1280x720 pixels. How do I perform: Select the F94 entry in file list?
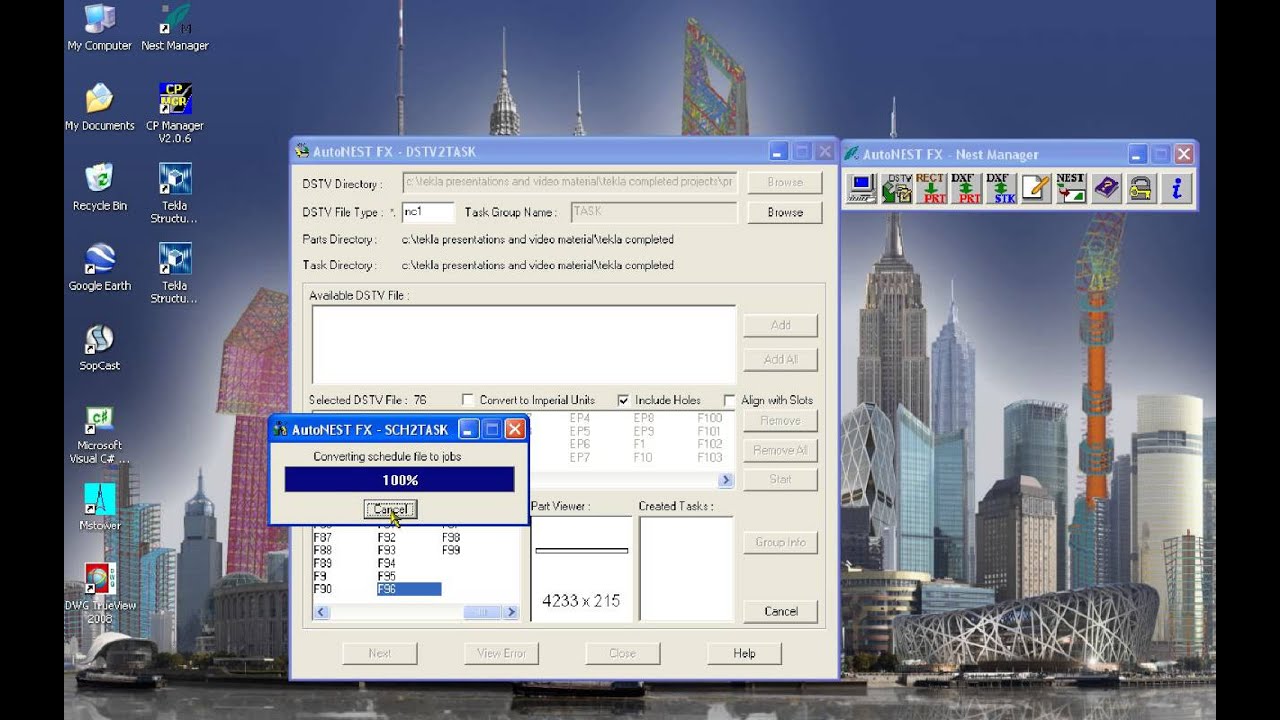386,564
